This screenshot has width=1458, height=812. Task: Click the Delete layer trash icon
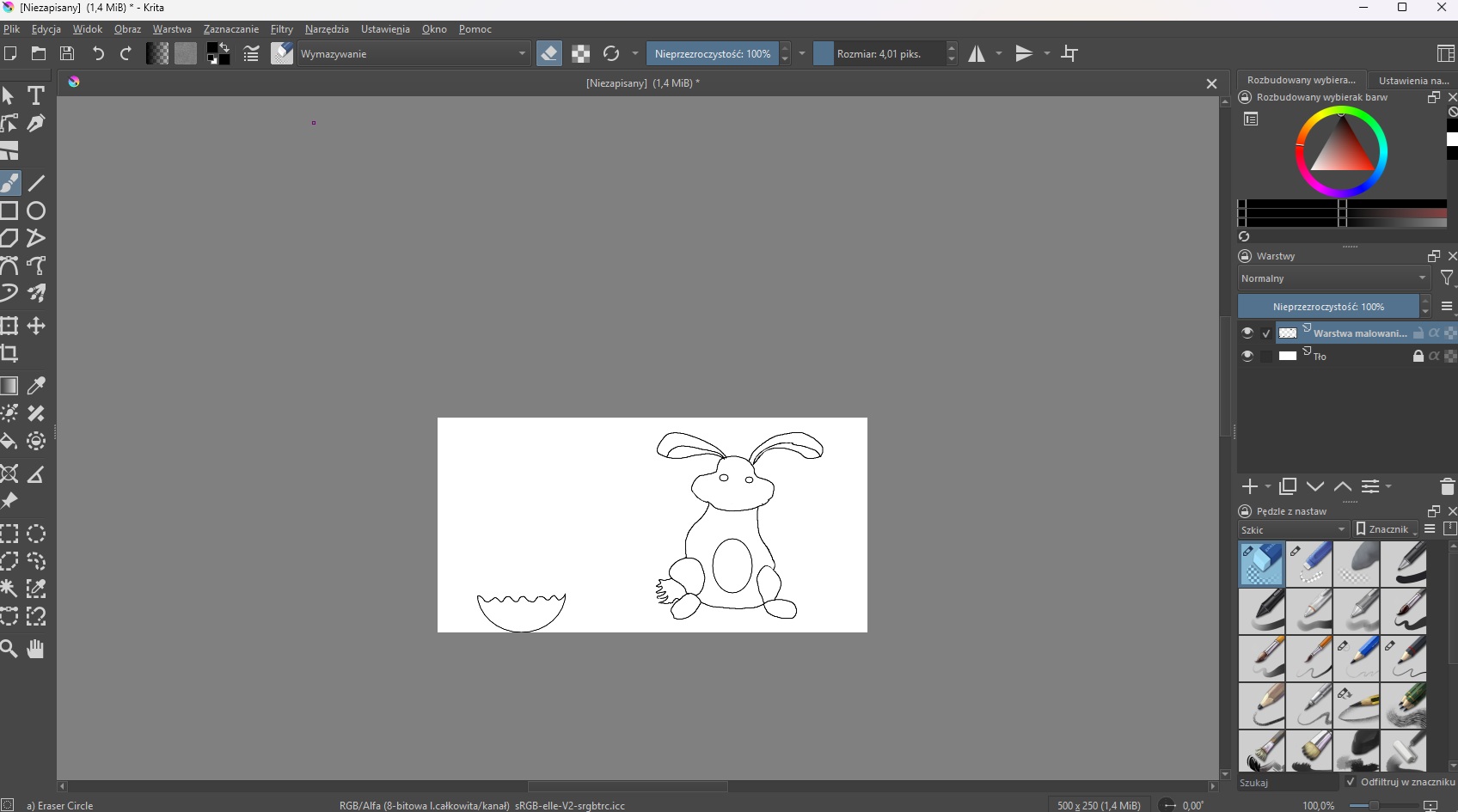(1447, 486)
